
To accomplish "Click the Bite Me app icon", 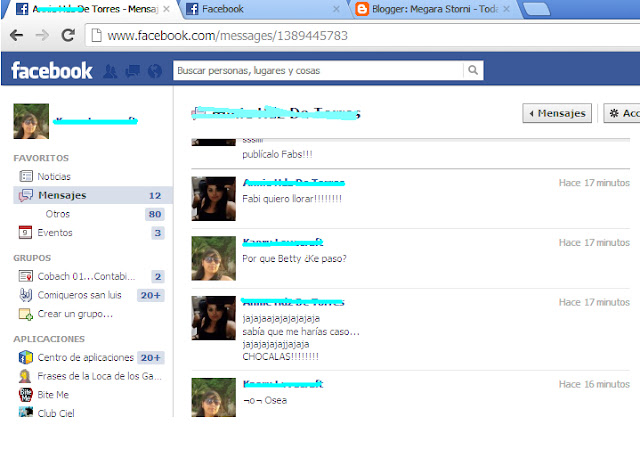I will tap(25, 395).
